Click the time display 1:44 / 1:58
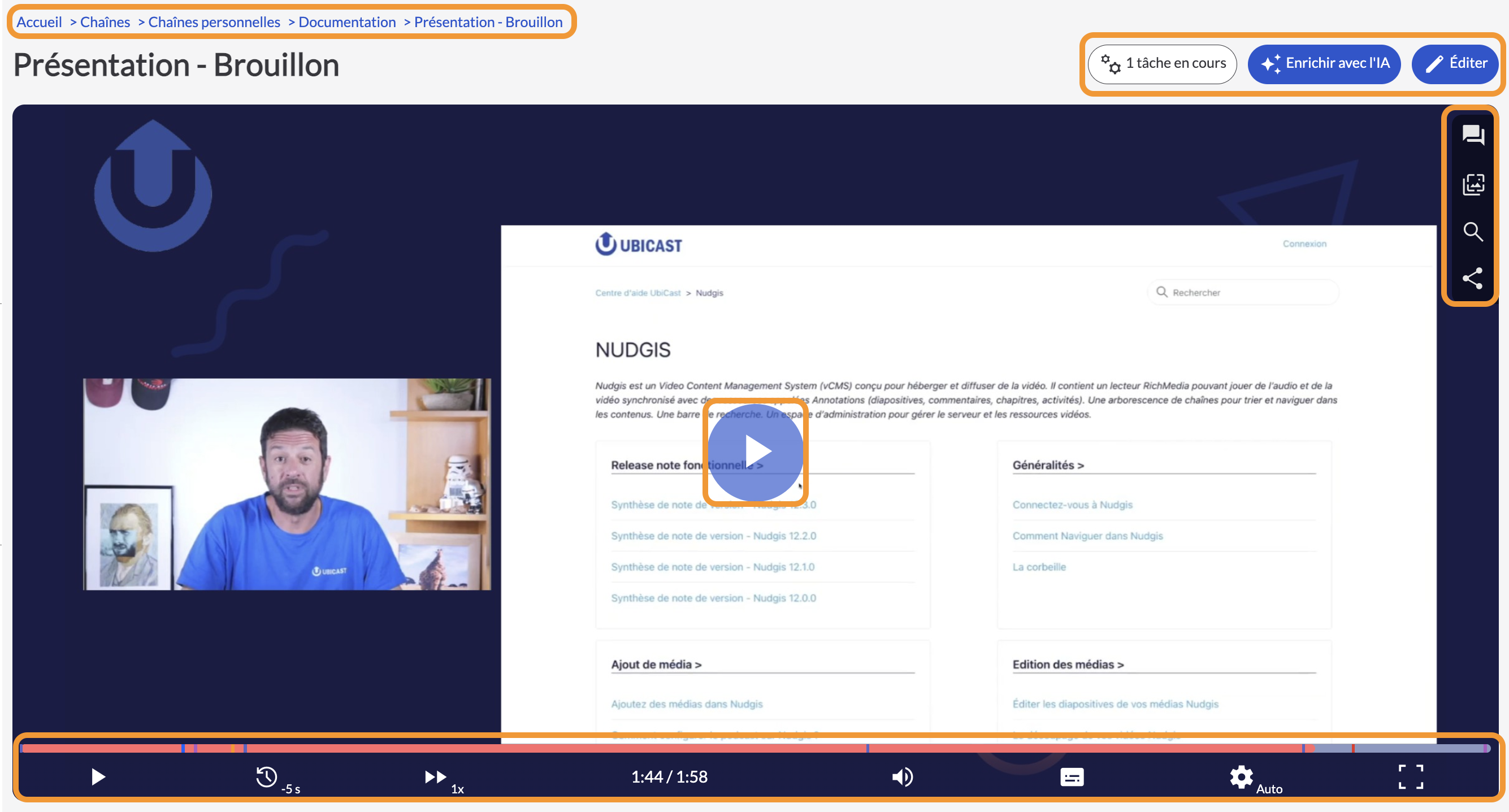1509x812 pixels. point(670,777)
